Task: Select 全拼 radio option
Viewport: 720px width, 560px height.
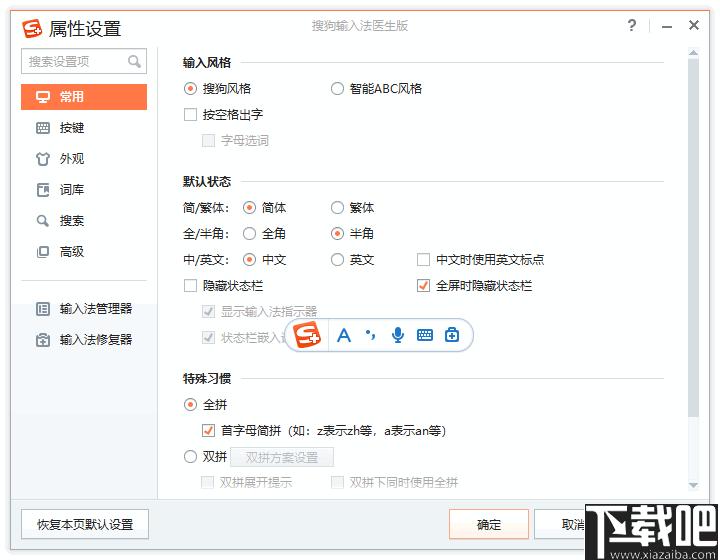Action: (x=190, y=405)
